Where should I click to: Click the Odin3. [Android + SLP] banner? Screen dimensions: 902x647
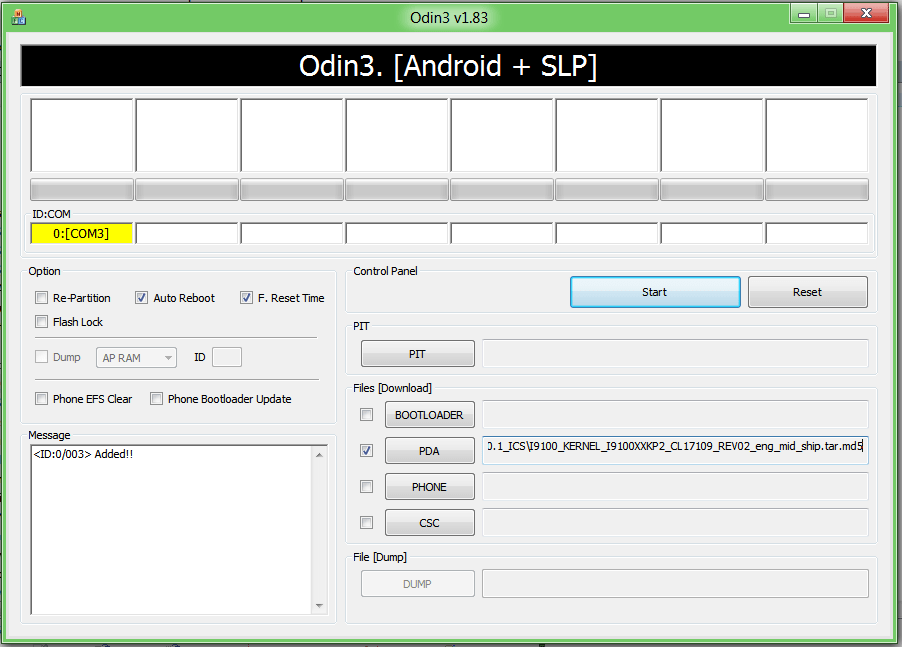click(x=448, y=66)
